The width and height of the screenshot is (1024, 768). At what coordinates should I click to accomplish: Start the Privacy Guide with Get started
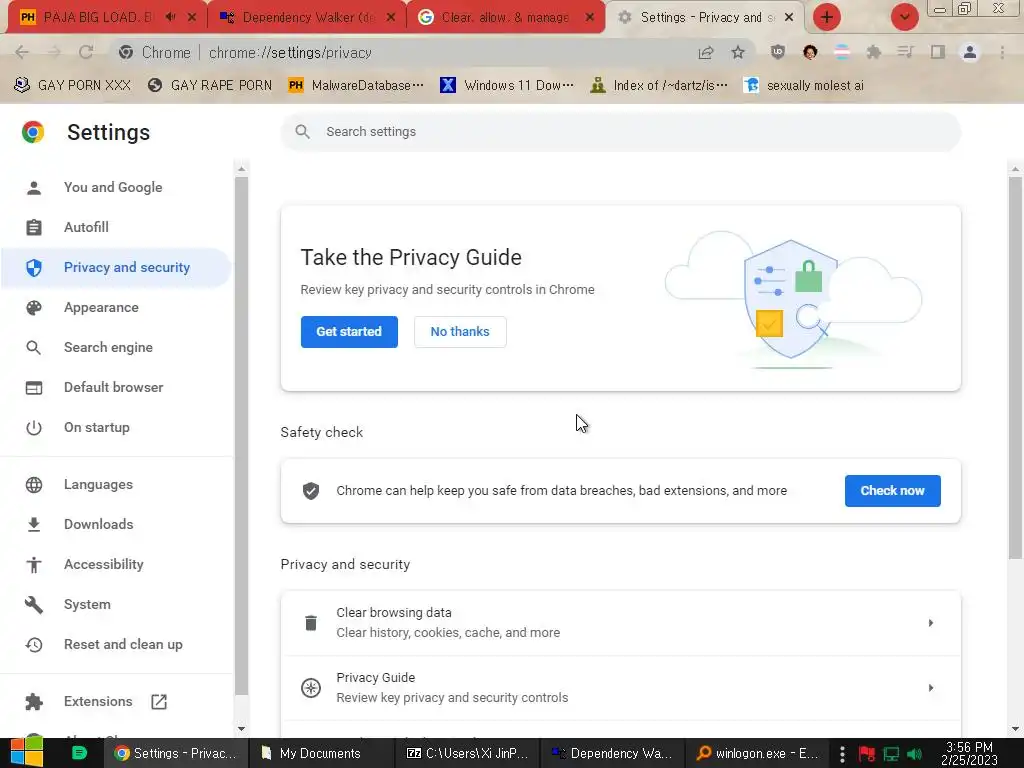349,332
